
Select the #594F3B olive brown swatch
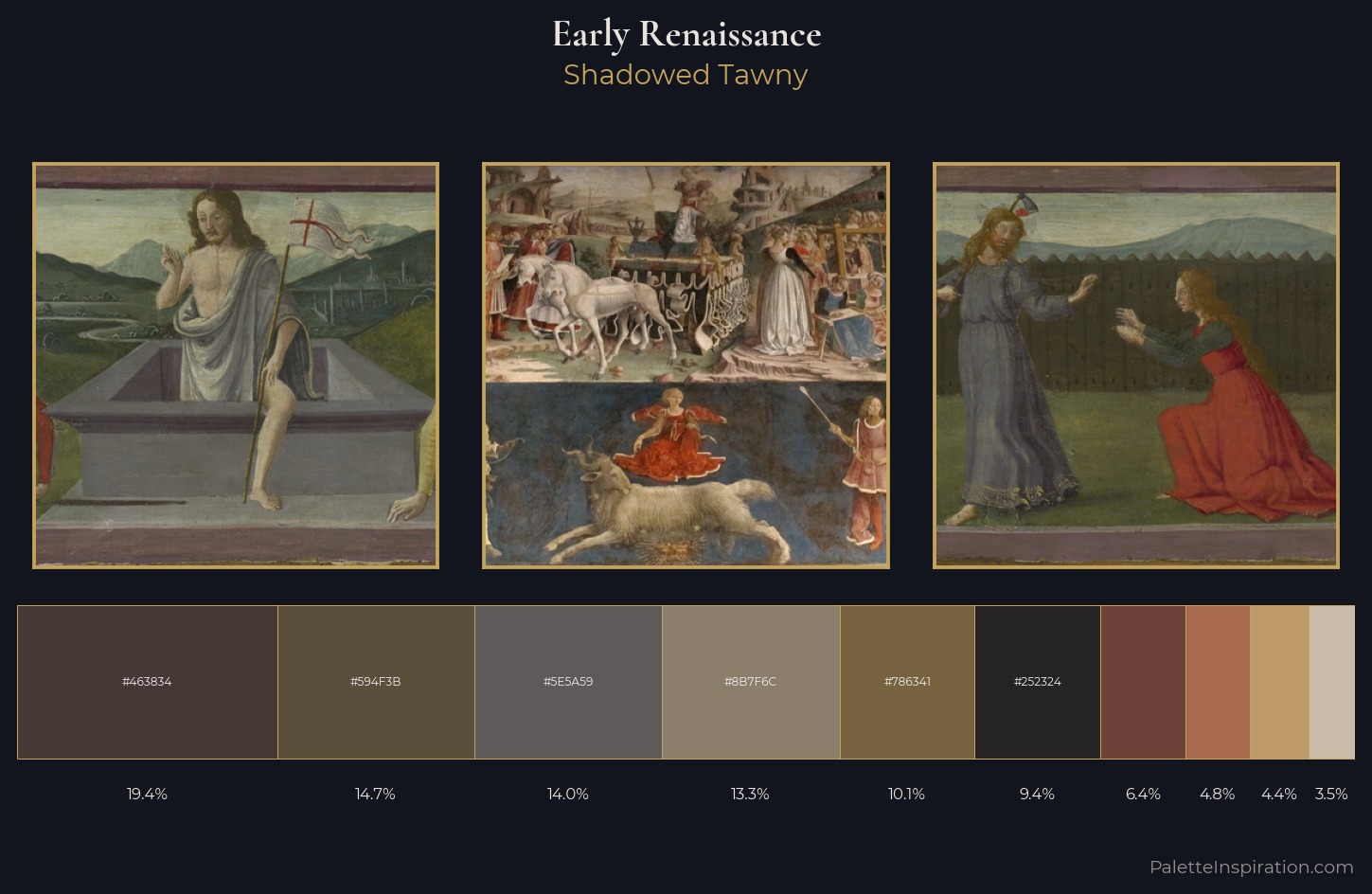click(x=376, y=682)
